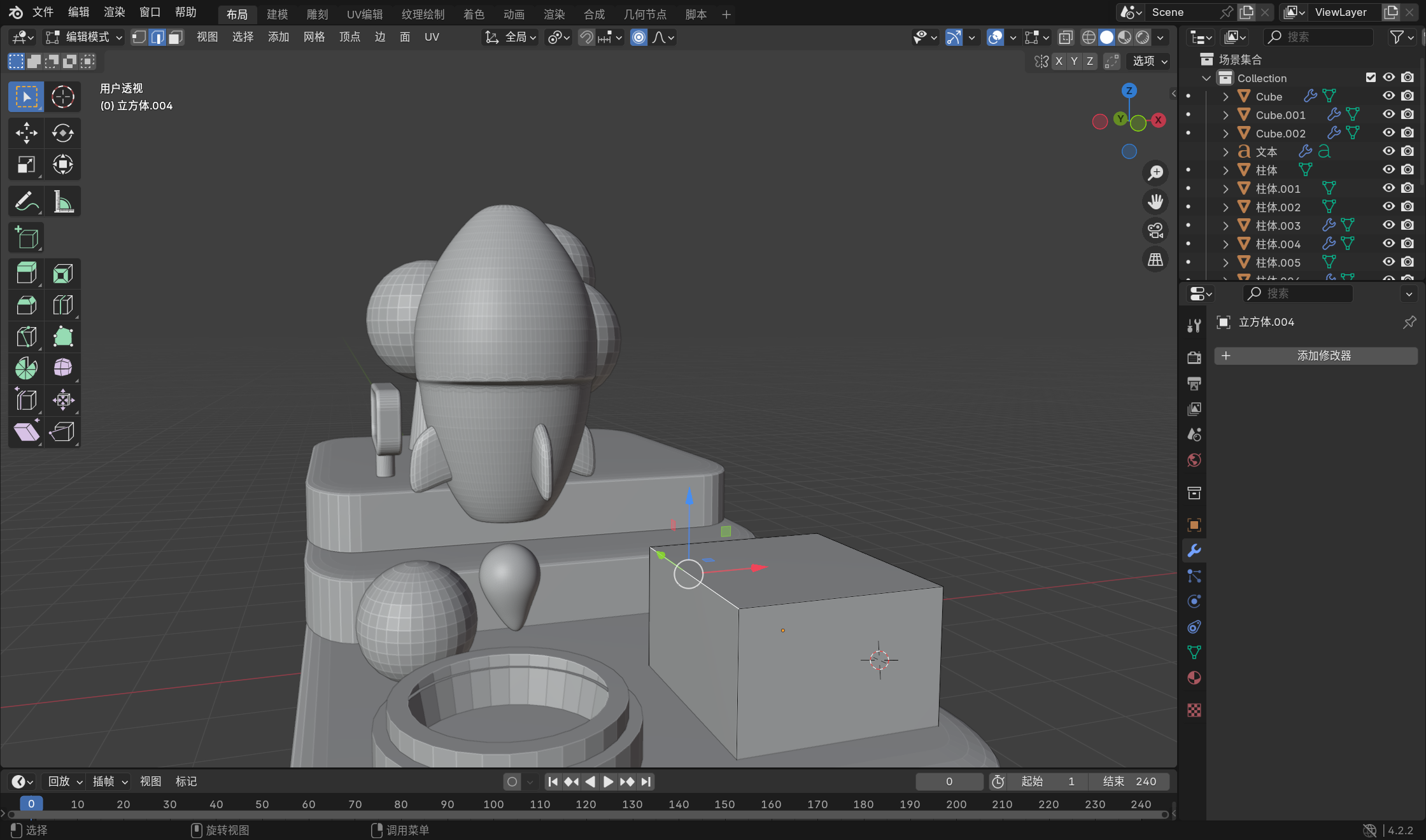Open the 网格 menu
Screen dimensions: 1426x840
(x=314, y=38)
